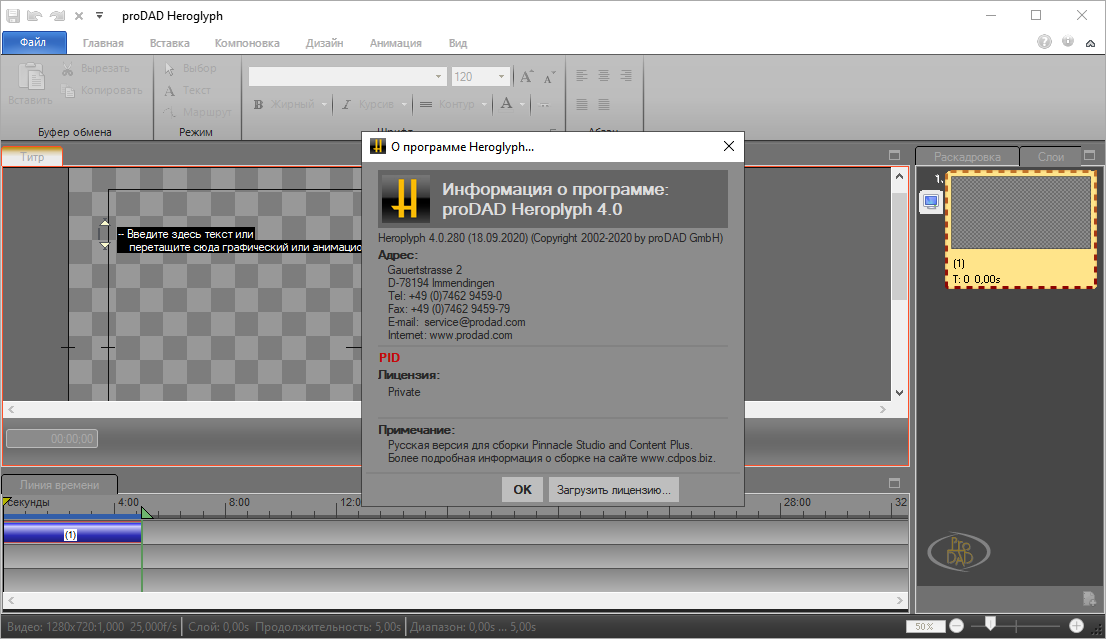The height and width of the screenshot is (639, 1106).
Task: Maximize the storyboard panel with its window icon
Action: pos(1089,155)
